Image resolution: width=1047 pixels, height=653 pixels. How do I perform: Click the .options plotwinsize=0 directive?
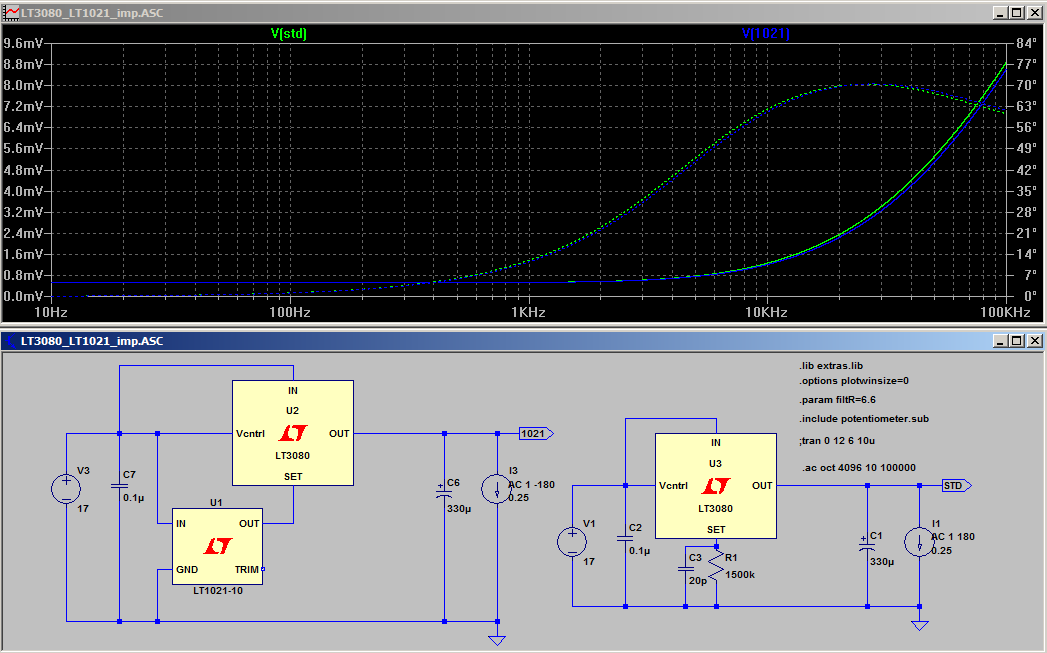(854, 381)
